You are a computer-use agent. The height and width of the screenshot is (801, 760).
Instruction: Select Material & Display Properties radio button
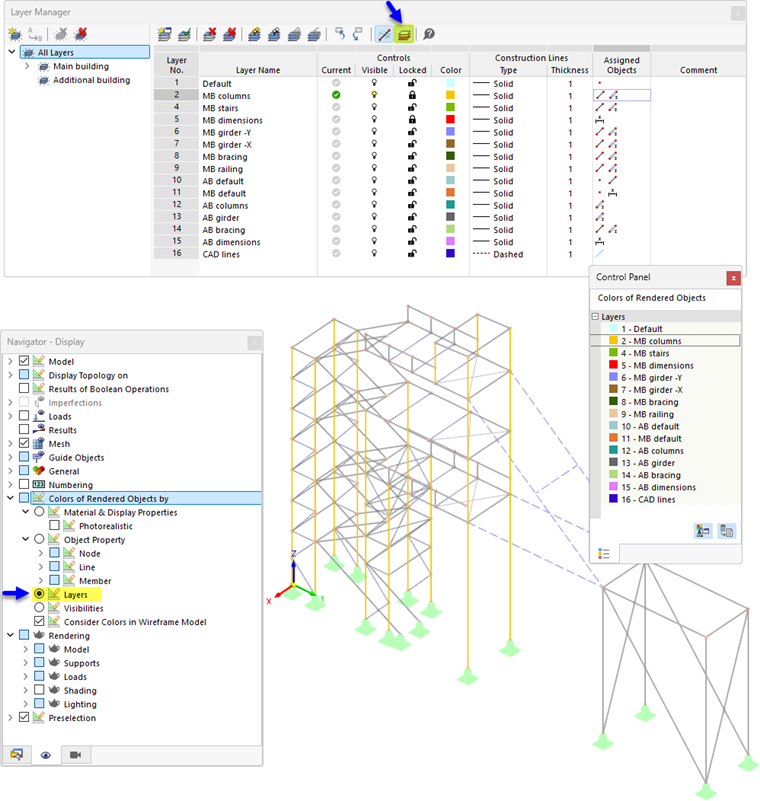pos(39,511)
